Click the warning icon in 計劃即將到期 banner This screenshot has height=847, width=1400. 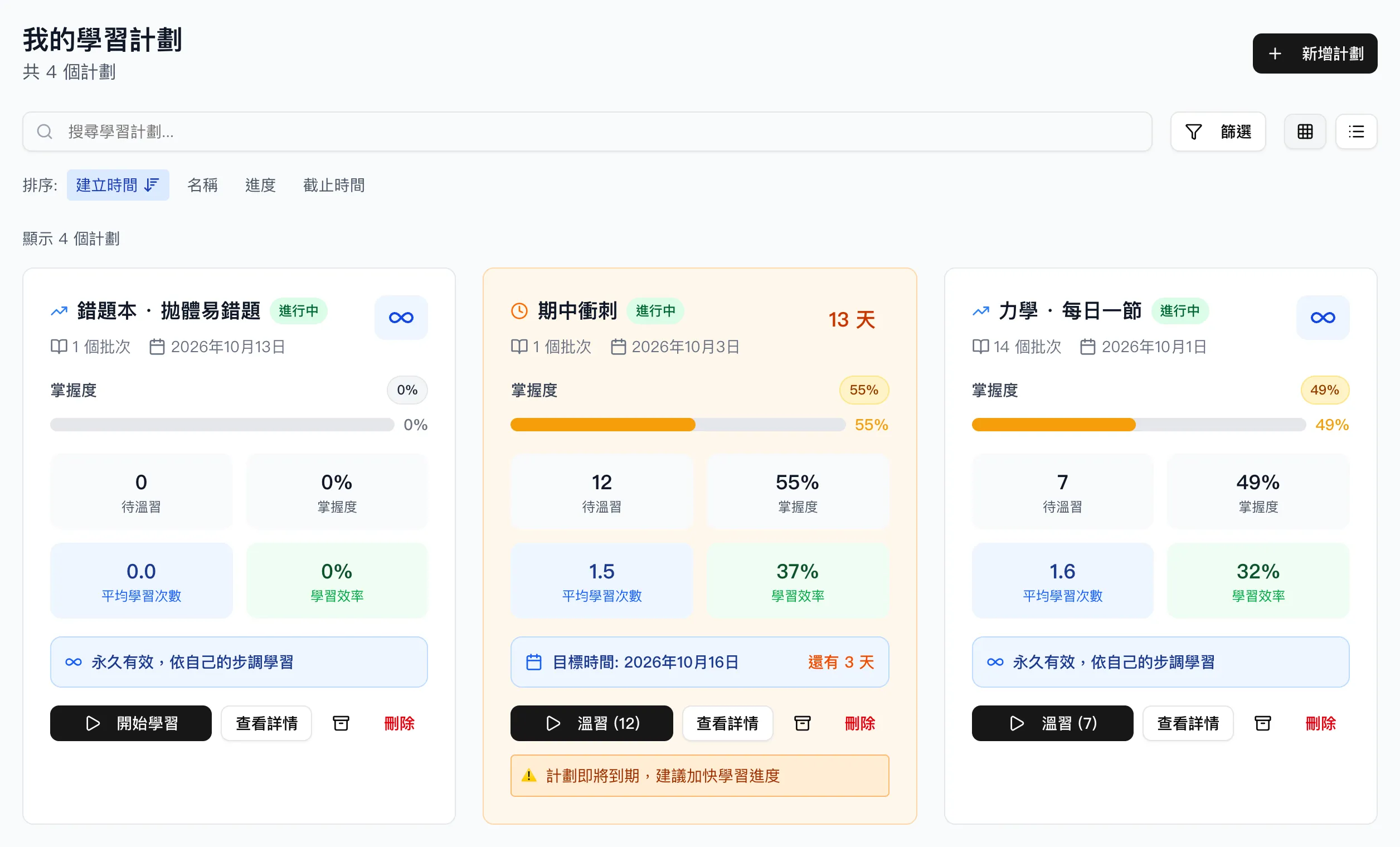coord(529,776)
